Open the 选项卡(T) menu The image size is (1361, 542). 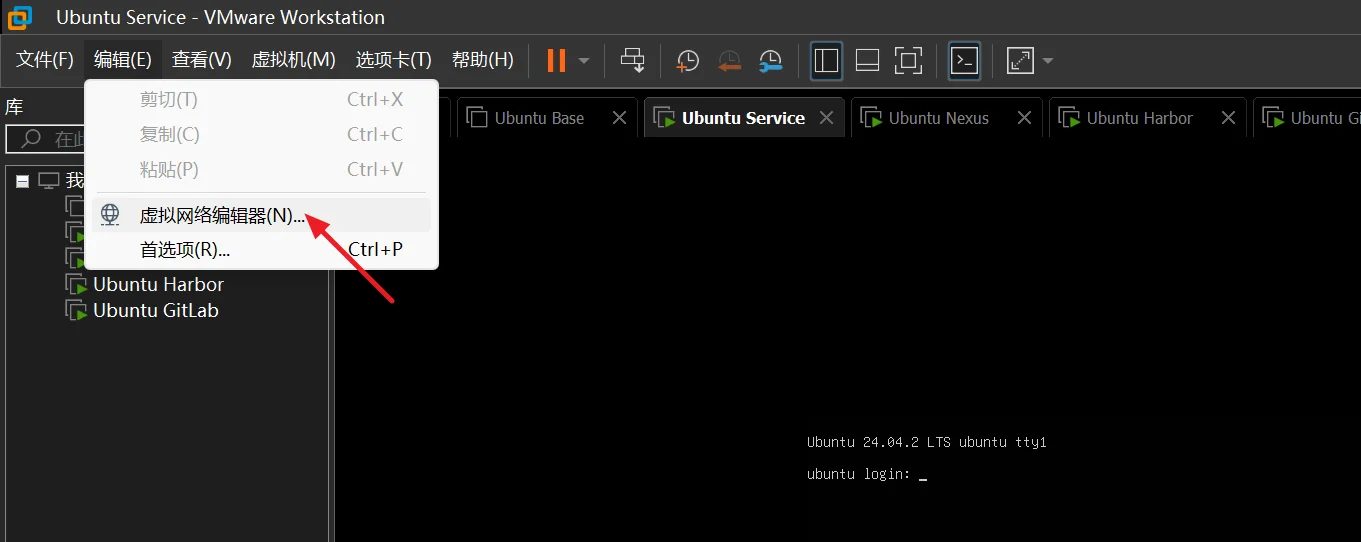pos(394,60)
